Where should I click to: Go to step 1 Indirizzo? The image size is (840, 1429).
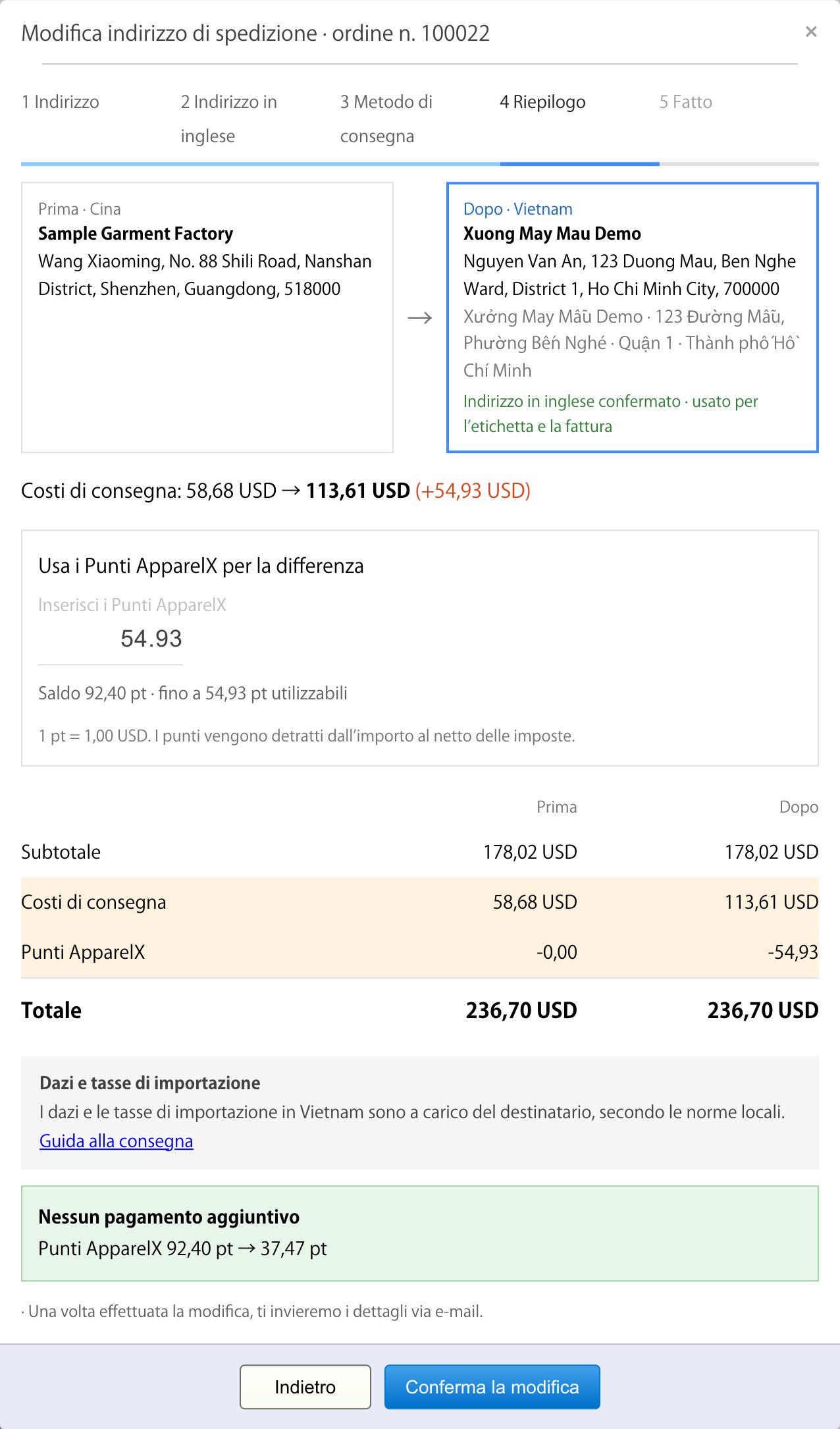pos(61,102)
